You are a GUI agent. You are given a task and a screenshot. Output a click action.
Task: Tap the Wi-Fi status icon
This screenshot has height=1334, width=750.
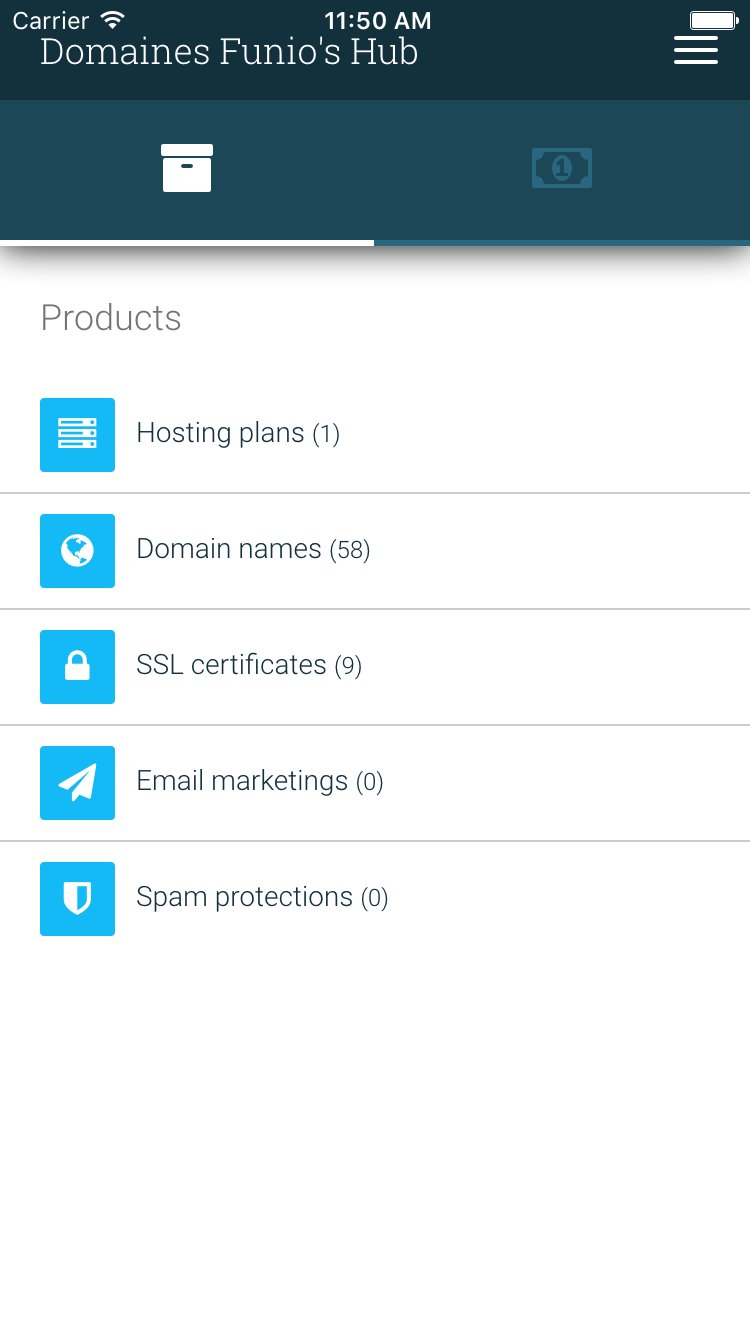[x=112, y=20]
